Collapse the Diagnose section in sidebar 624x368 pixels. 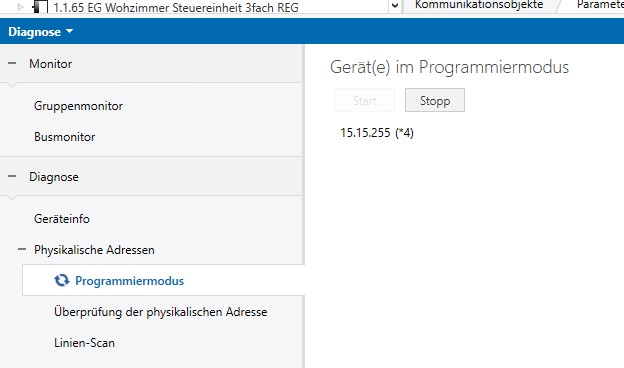12,176
